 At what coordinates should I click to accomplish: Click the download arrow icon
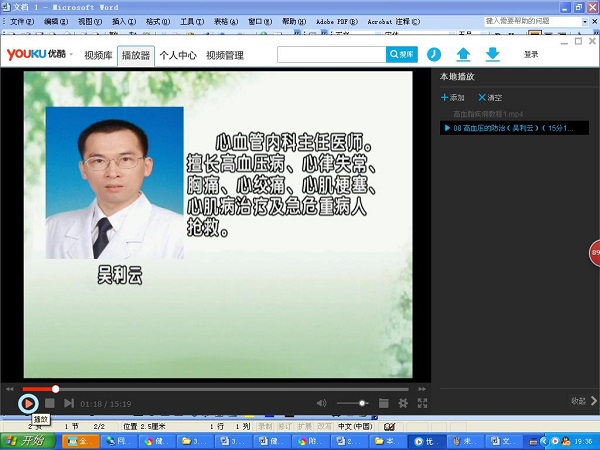(492, 54)
